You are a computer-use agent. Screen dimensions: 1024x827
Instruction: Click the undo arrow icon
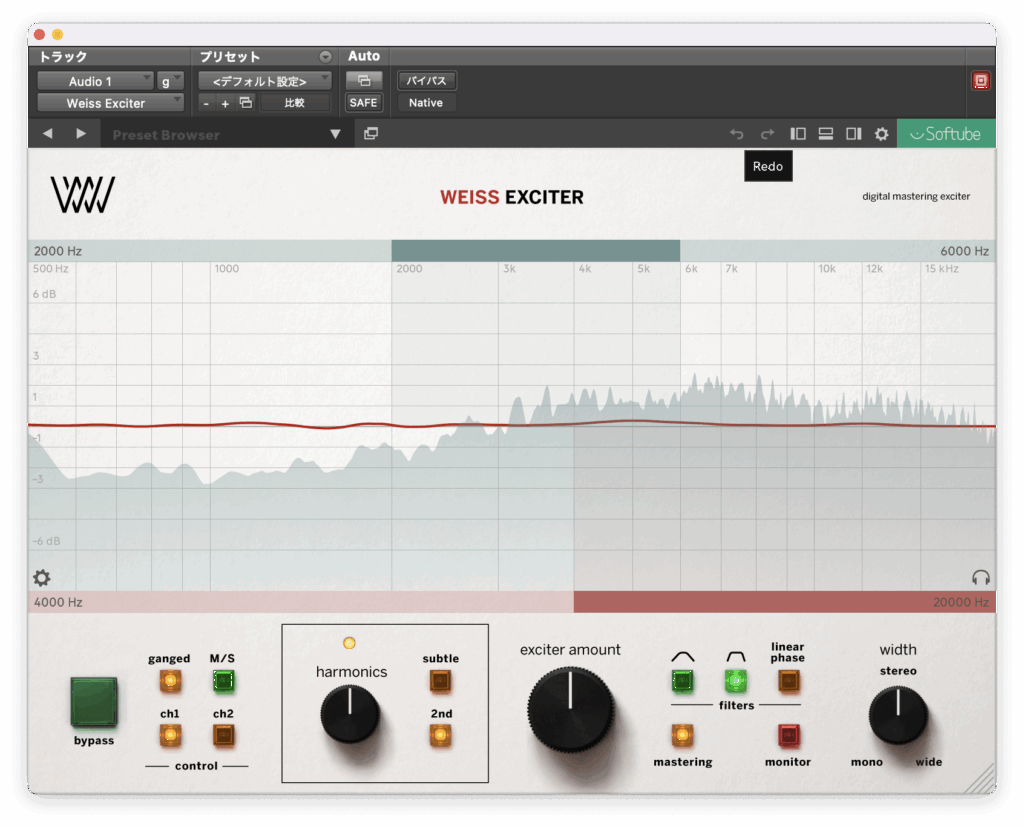click(737, 134)
